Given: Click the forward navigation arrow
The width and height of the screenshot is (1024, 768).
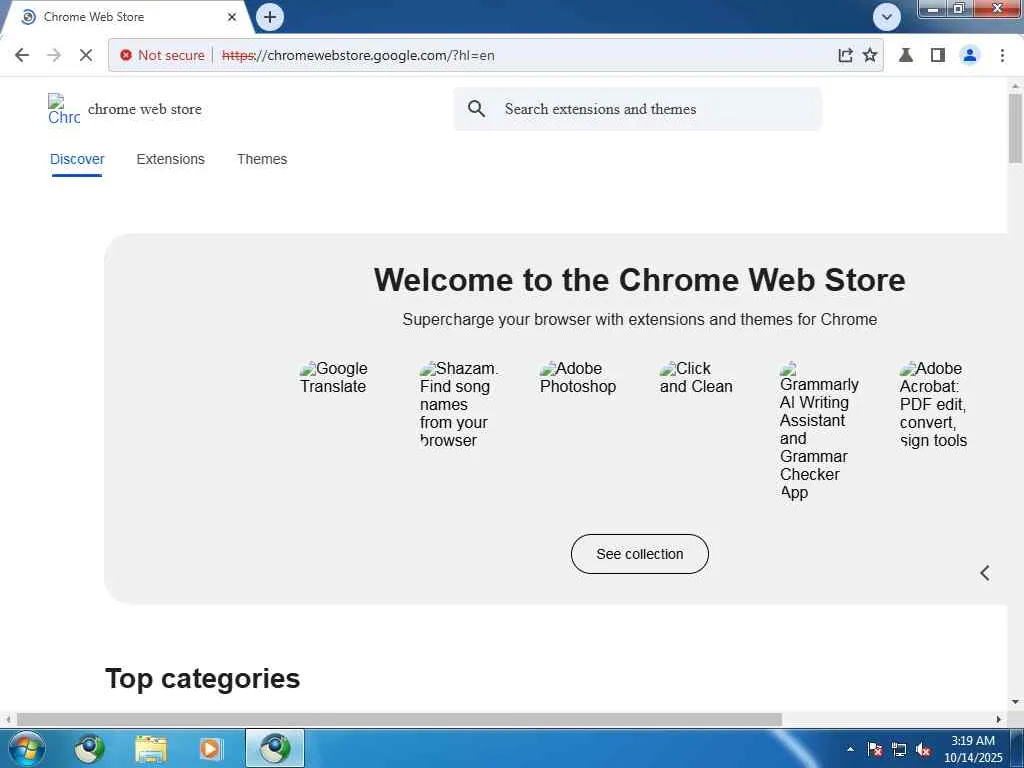Looking at the screenshot, I should click(54, 55).
